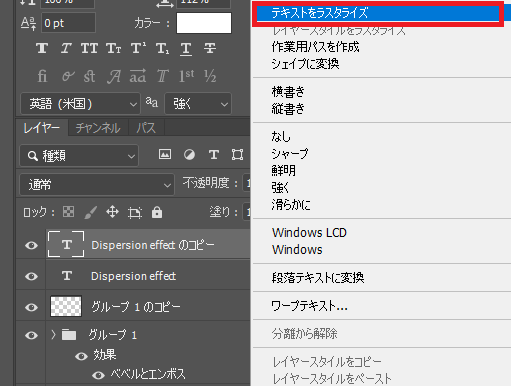The image size is (511, 386).
Task: Select the Dispersion effect layer name
Action: tap(133, 276)
